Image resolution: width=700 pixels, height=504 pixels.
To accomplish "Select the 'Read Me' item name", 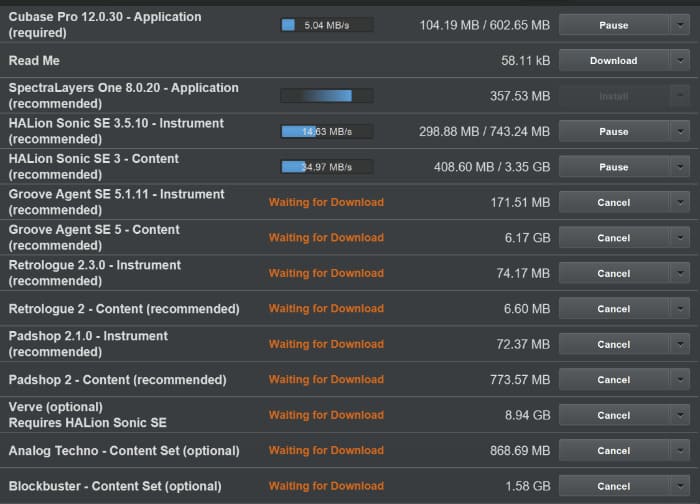I will click(34, 60).
